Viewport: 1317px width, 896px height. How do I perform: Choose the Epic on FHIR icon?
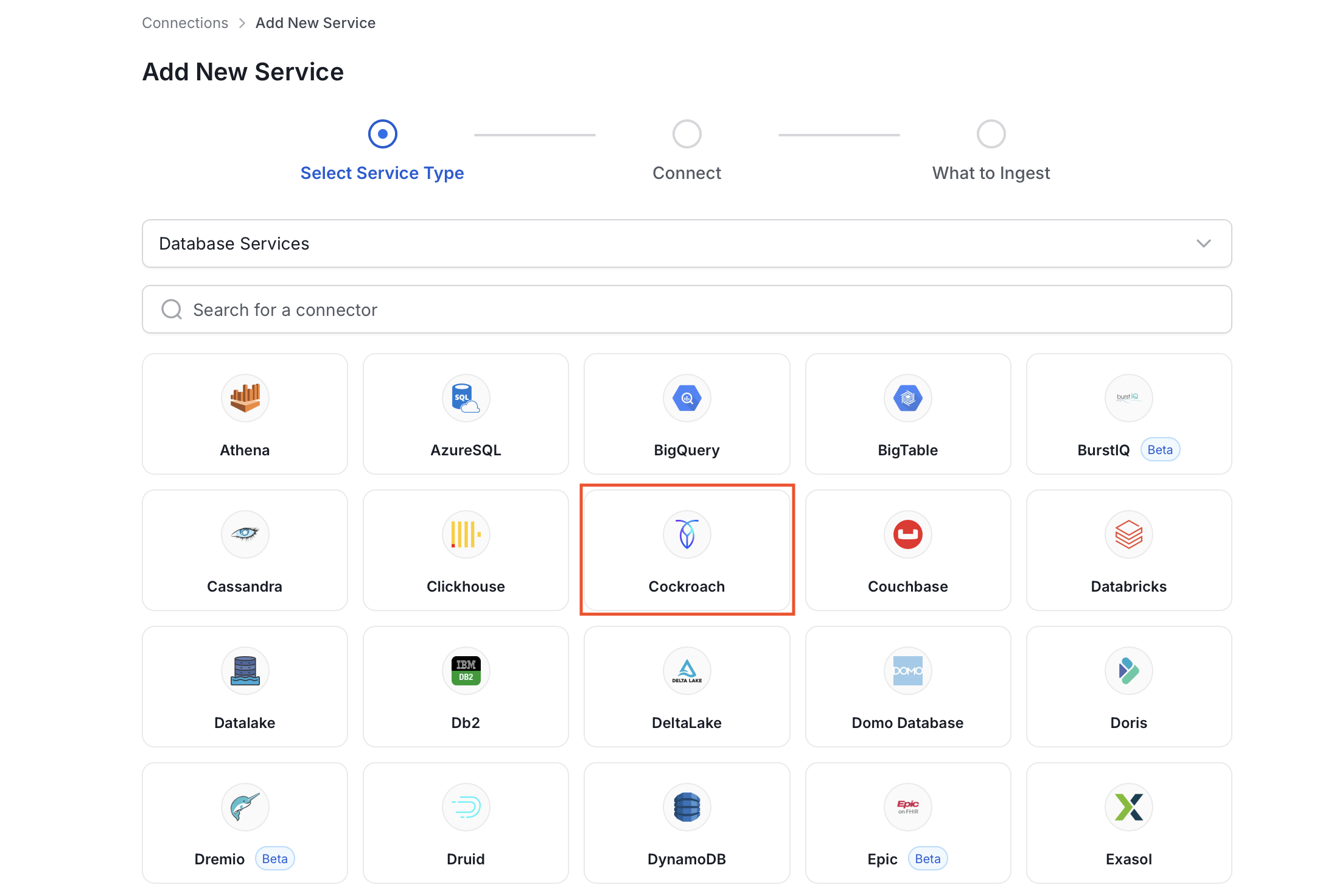pyautogui.click(x=908, y=807)
